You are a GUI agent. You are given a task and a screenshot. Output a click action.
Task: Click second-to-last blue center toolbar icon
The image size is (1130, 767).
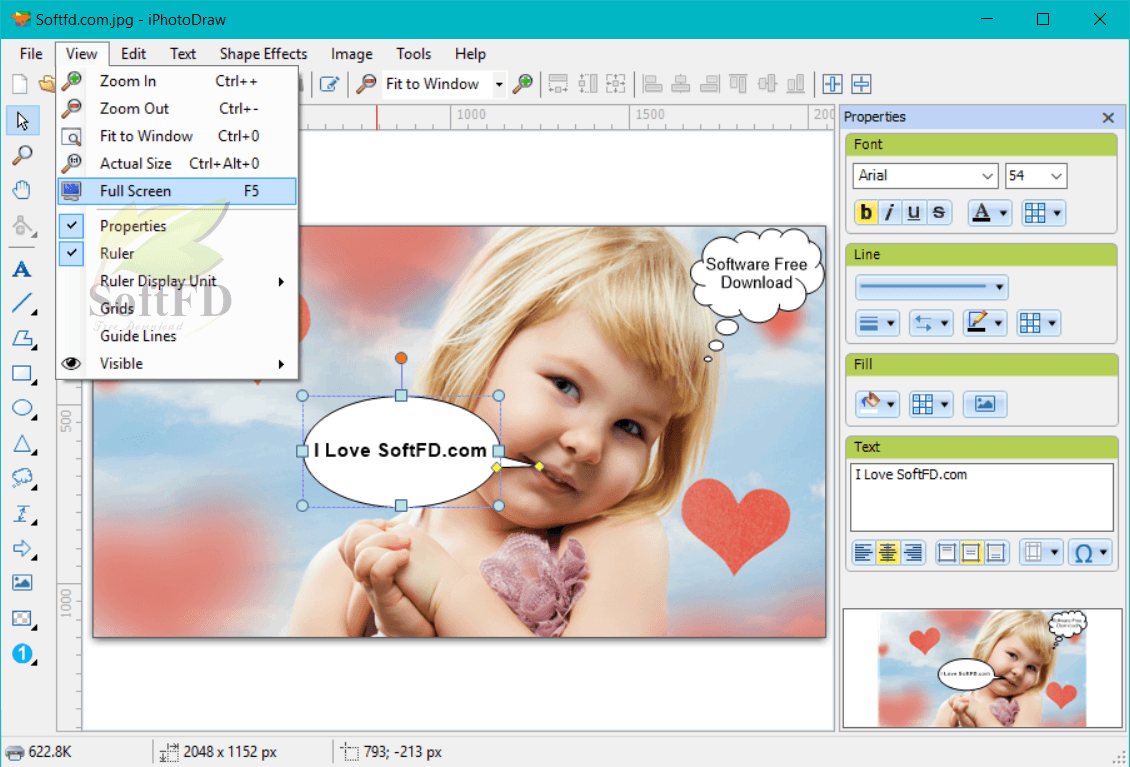pyautogui.click(x=832, y=84)
